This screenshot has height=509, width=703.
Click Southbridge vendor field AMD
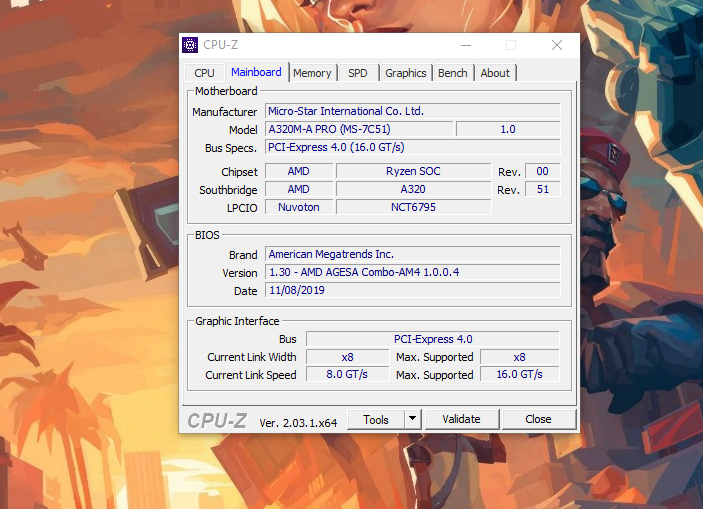point(299,189)
